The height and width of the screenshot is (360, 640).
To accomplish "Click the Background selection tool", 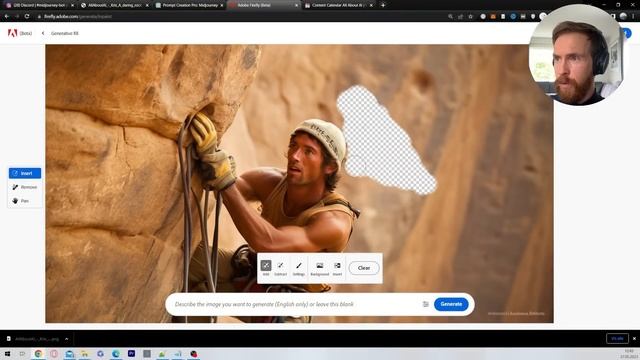I will (x=320, y=268).
